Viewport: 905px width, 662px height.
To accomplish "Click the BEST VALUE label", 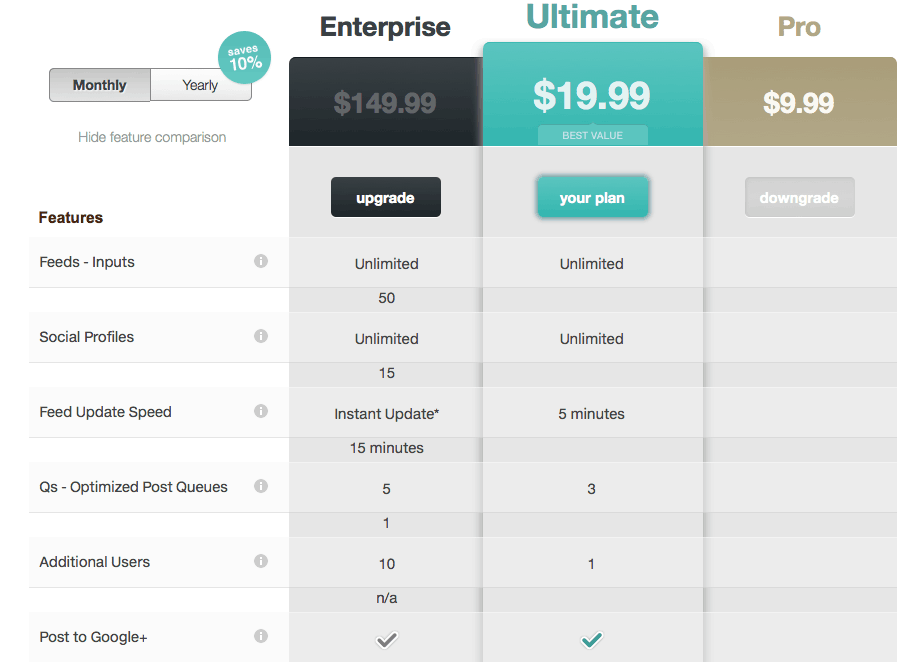I will [592, 136].
